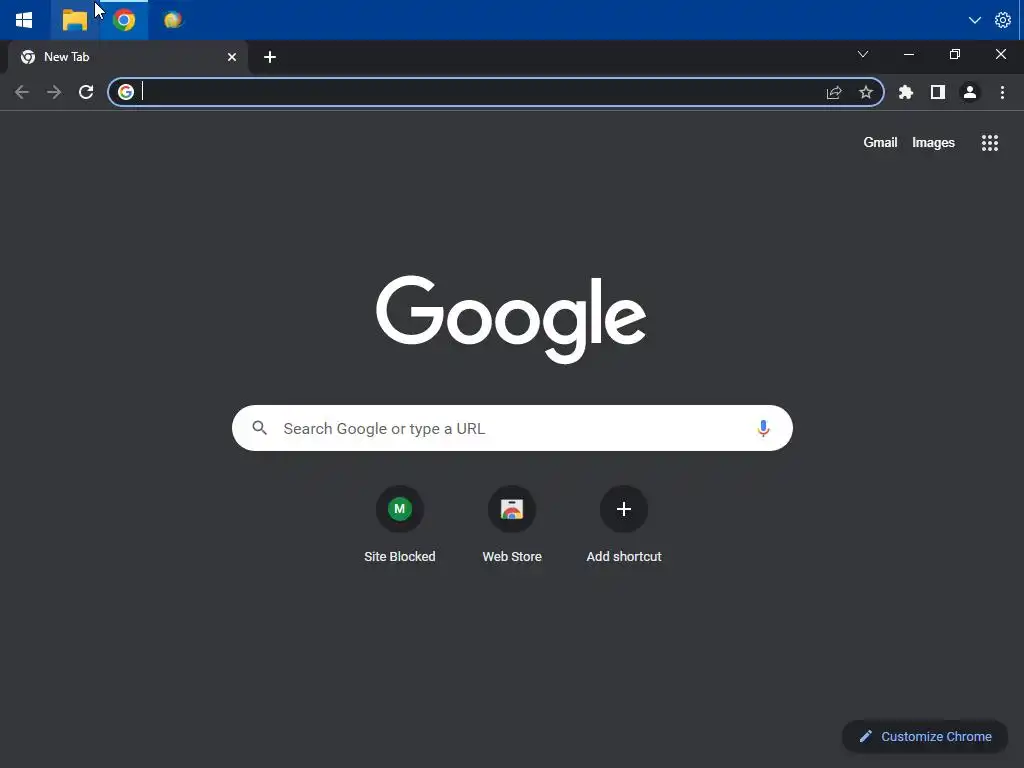Go back using the back arrow
The image size is (1024, 768).
click(22, 92)
